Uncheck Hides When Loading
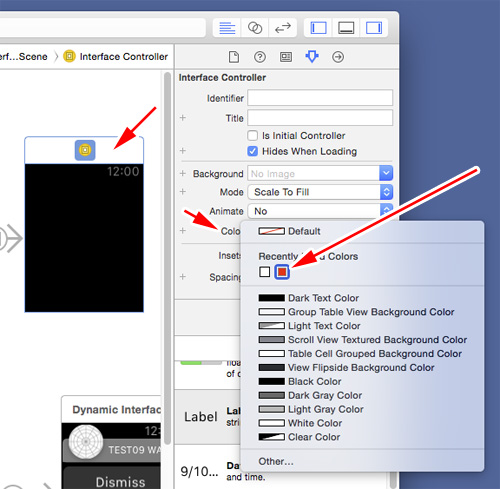This screenshot has height=489, width=500. (252, 151)
